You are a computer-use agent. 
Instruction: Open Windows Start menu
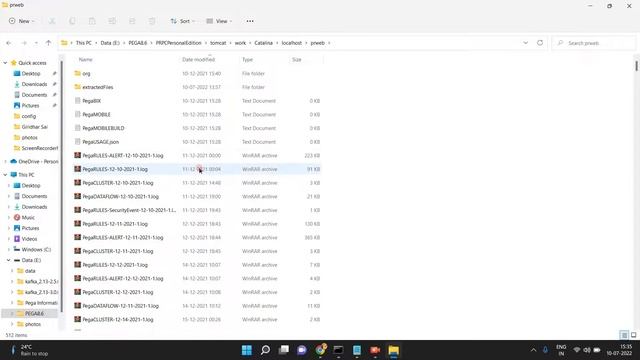(247, 350)
